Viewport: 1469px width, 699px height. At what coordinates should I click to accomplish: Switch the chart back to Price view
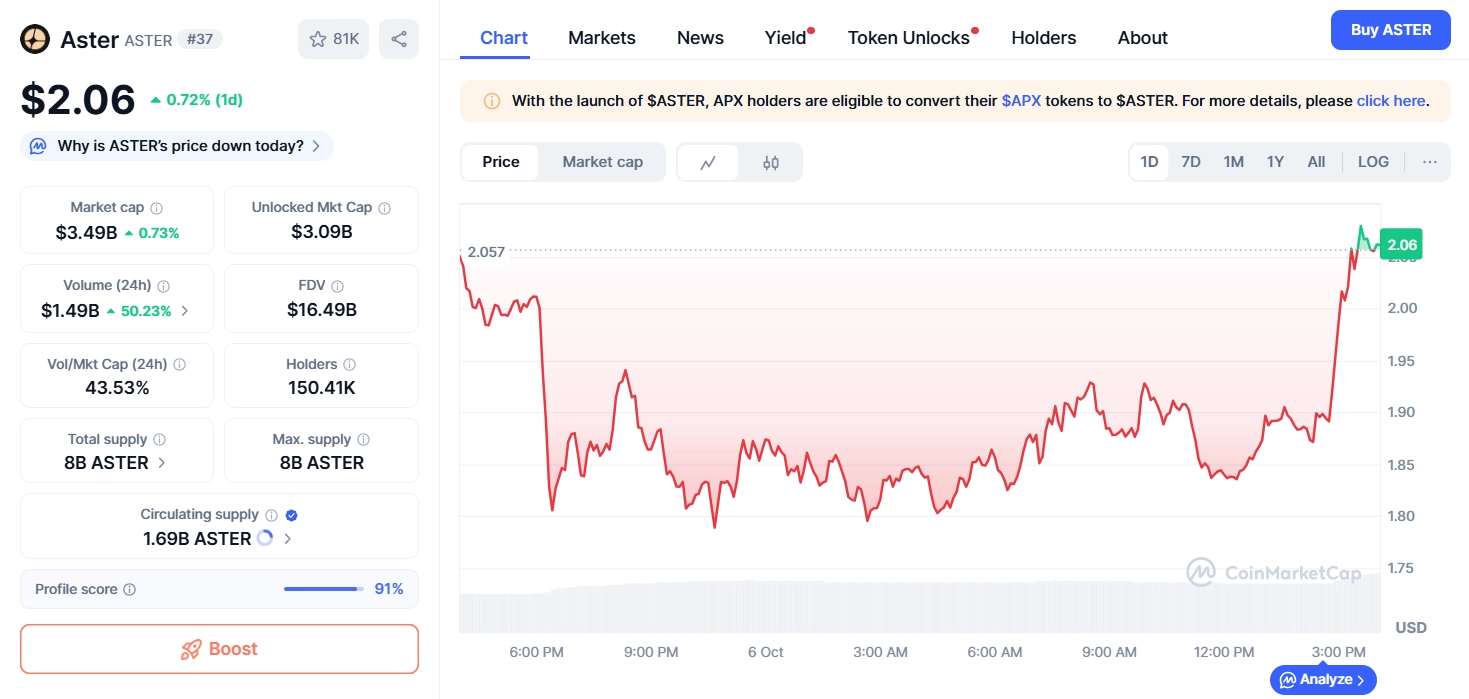(500, 161)
